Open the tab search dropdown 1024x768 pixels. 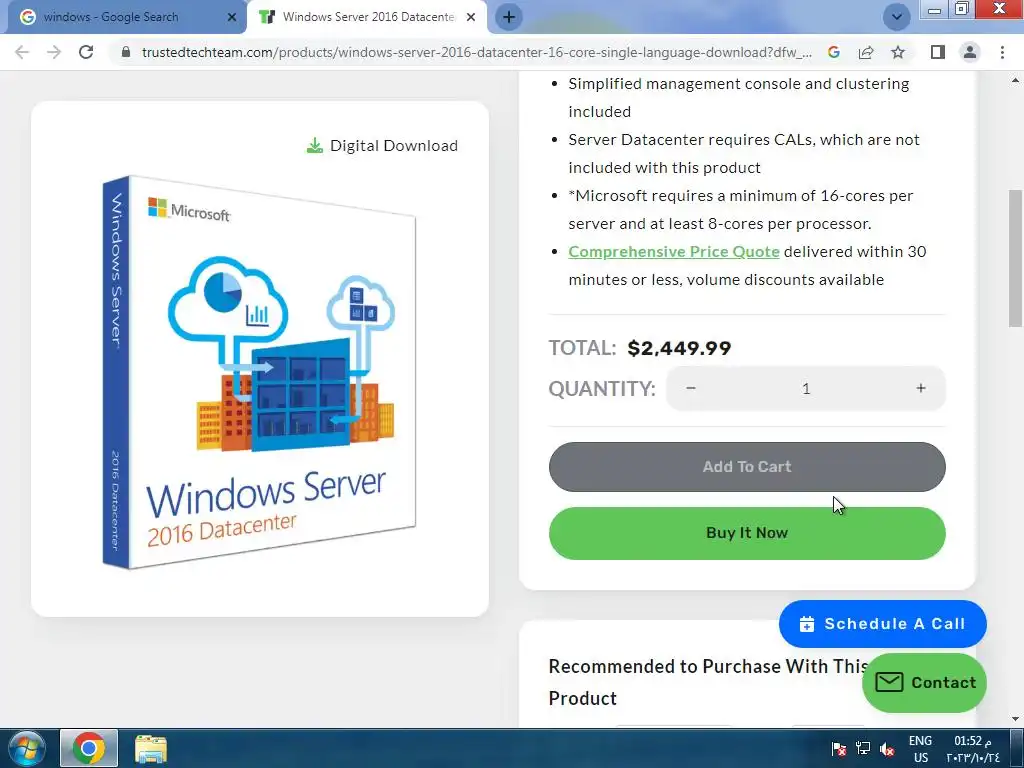897,17
